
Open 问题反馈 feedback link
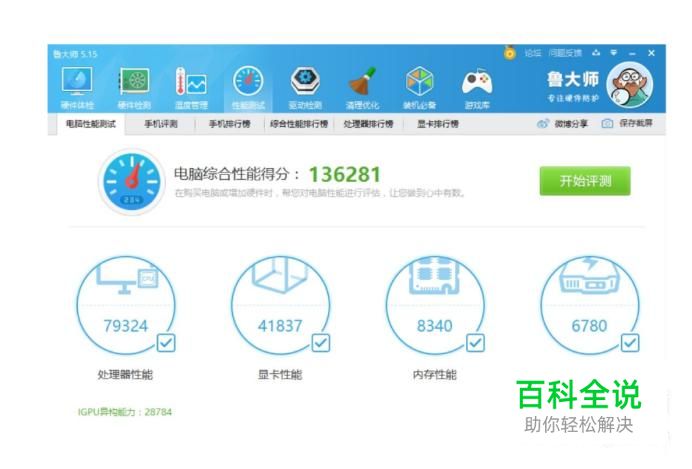pos(565,53)
